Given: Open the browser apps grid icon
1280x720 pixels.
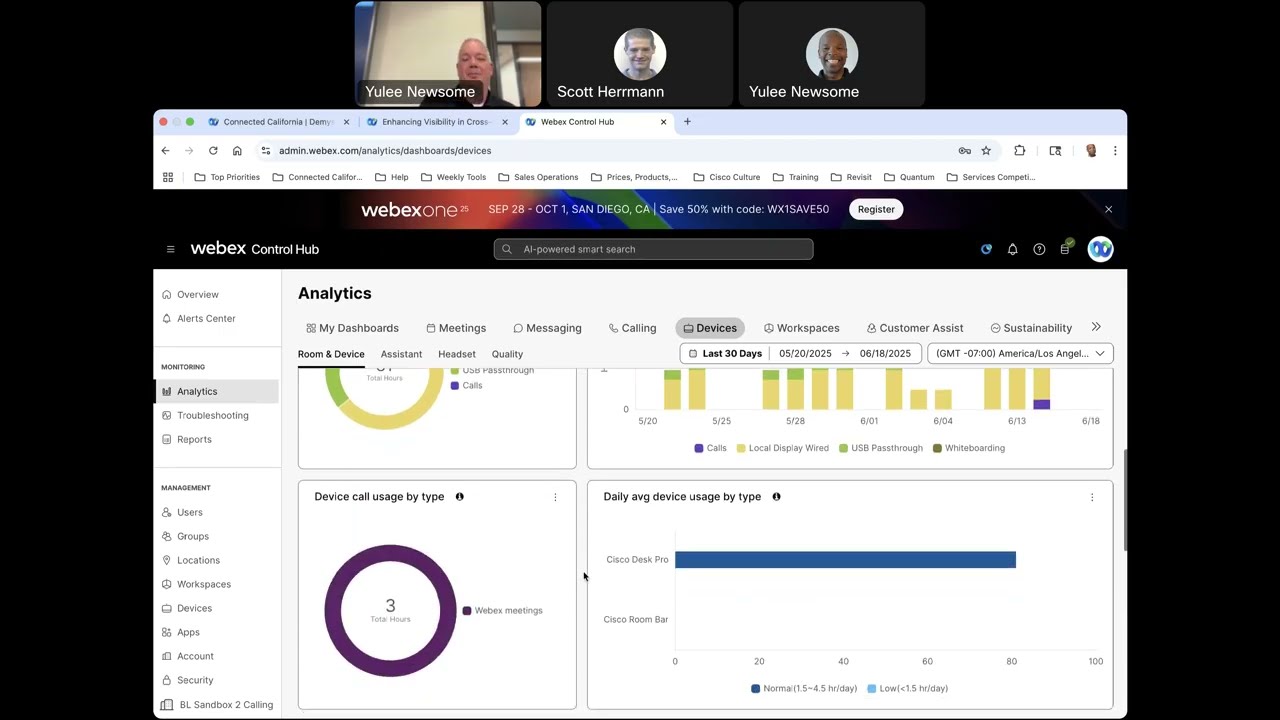Looking at the screenshot, I should [168, 177].
